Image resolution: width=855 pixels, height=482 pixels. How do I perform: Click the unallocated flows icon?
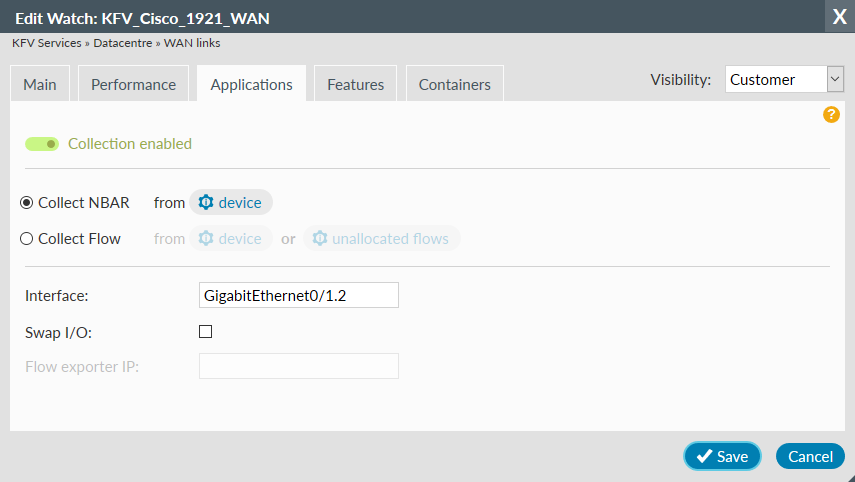[x=320, y=239]
